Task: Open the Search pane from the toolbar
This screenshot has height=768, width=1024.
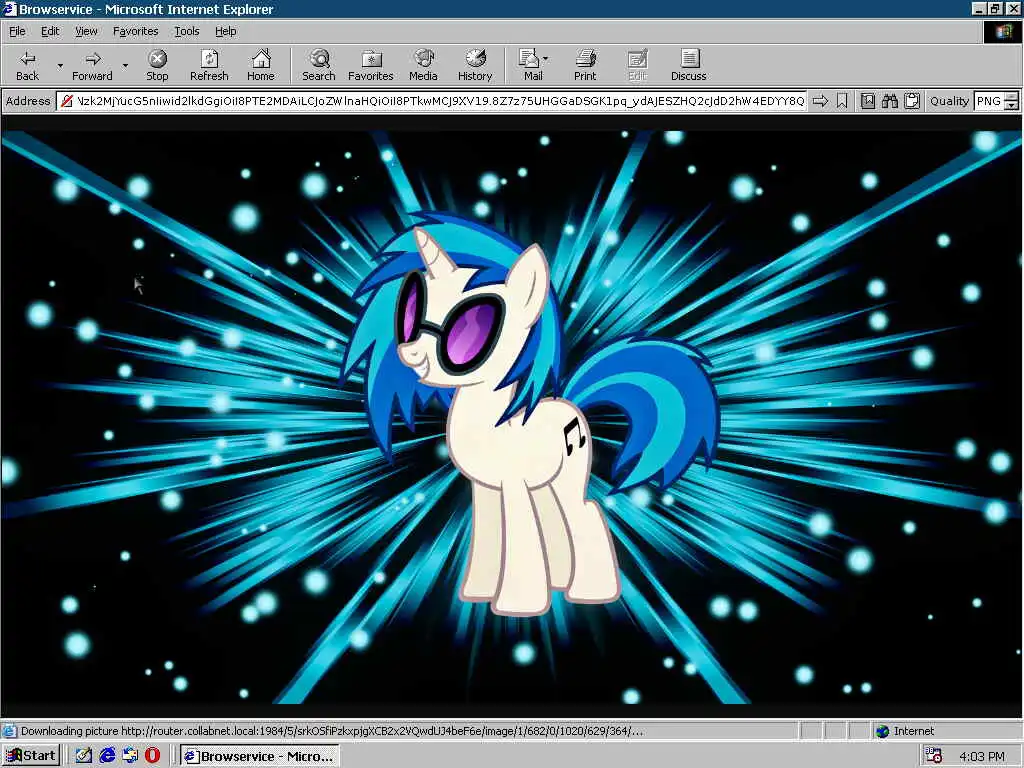Action: tap(319, 65)
